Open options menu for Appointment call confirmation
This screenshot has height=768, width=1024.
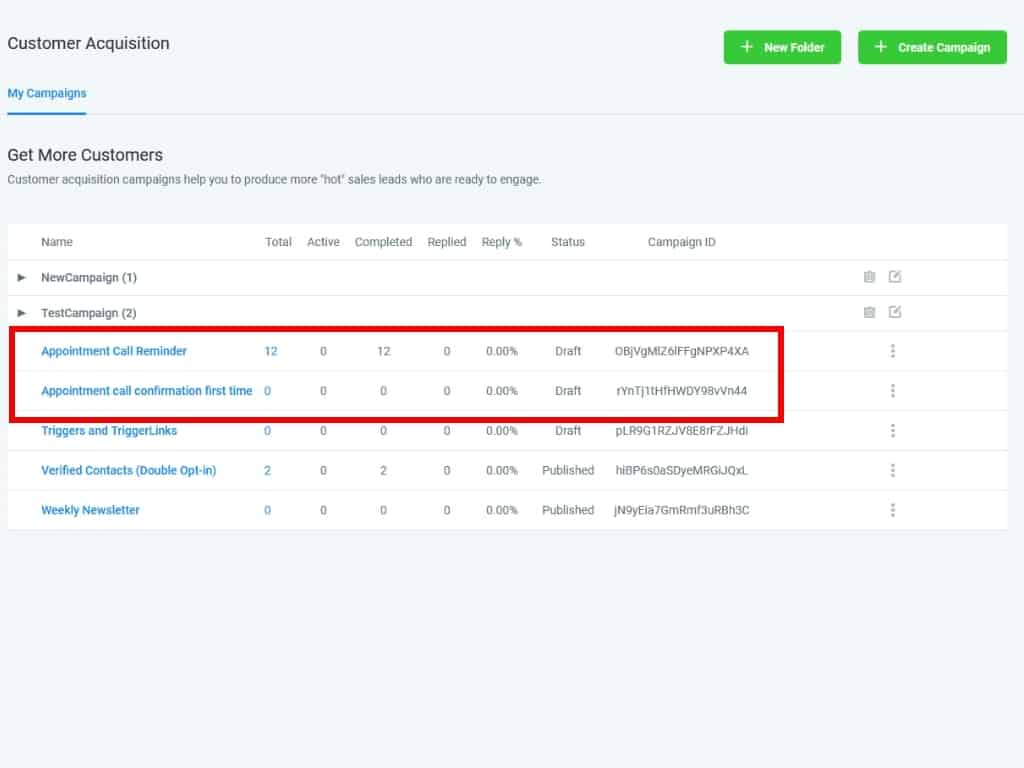(892, 391)
